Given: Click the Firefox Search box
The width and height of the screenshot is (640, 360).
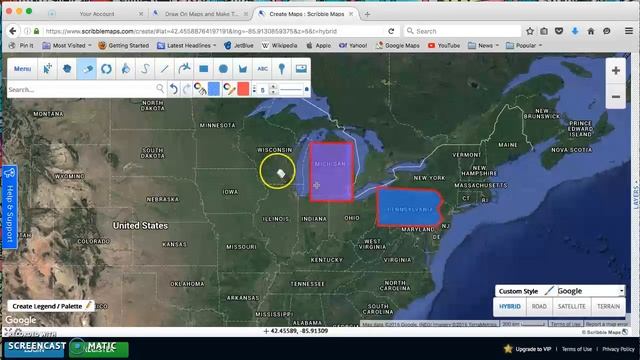Looking at the screenshot, I should [x=462, y=31].
